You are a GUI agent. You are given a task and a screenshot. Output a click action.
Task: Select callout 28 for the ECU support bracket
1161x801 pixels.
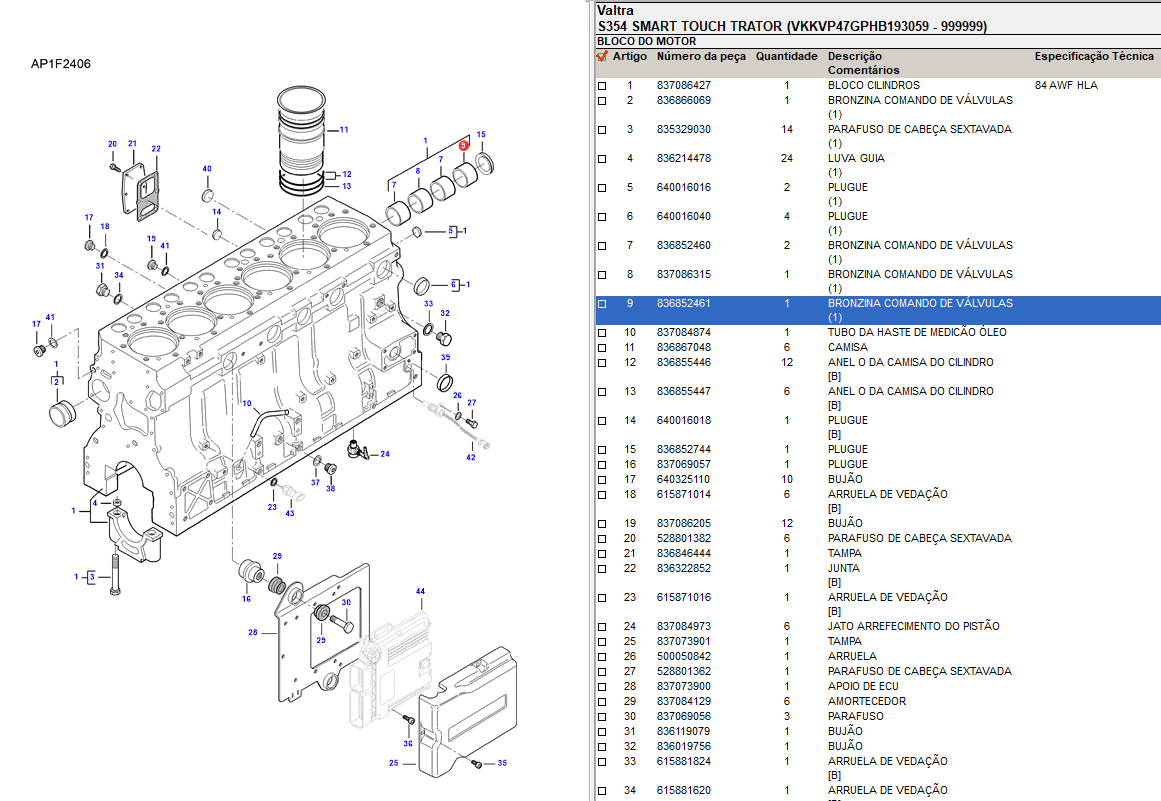(x=253, y=632)
